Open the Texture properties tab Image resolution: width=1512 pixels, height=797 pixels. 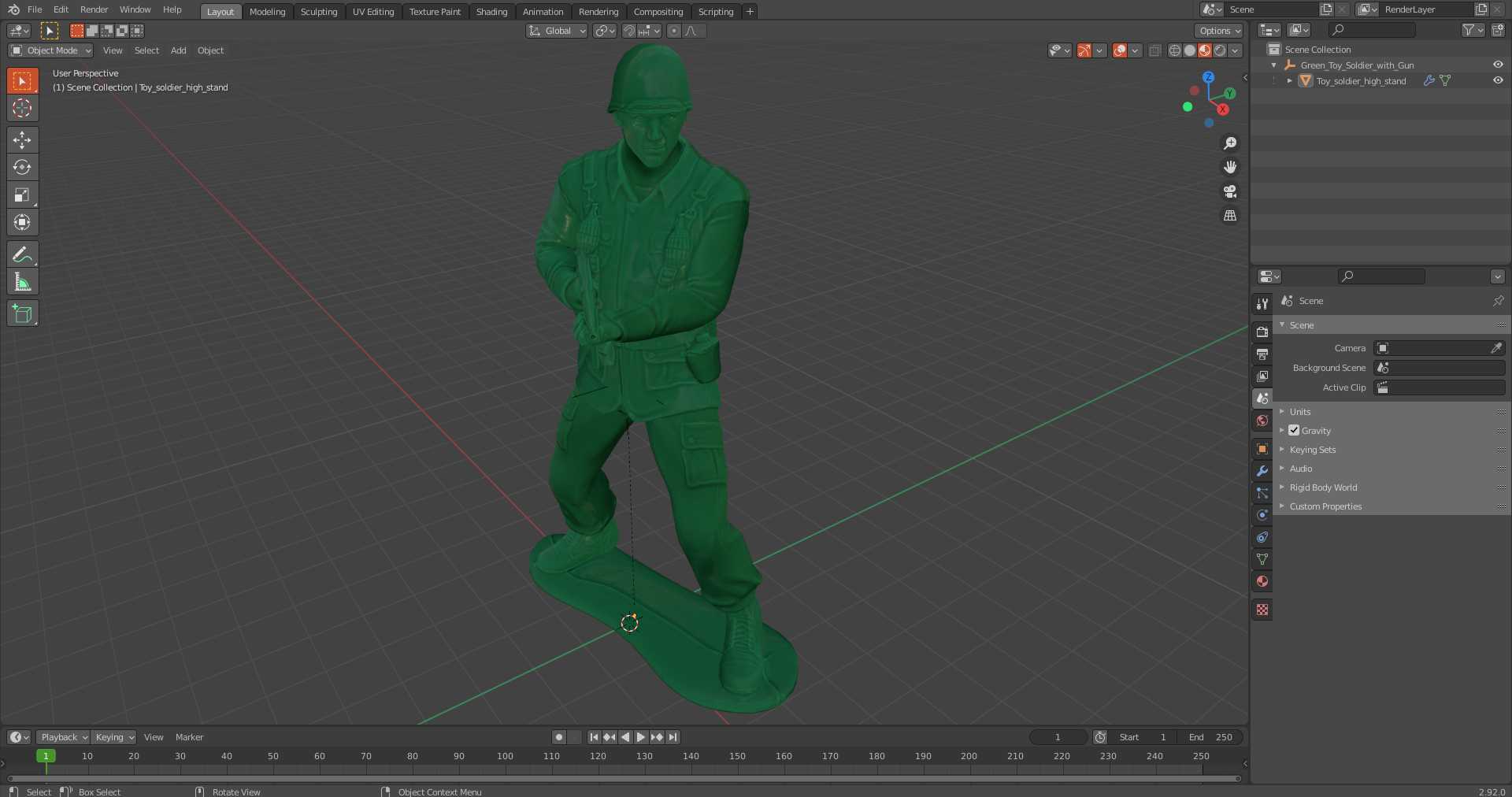[1262, 610]
